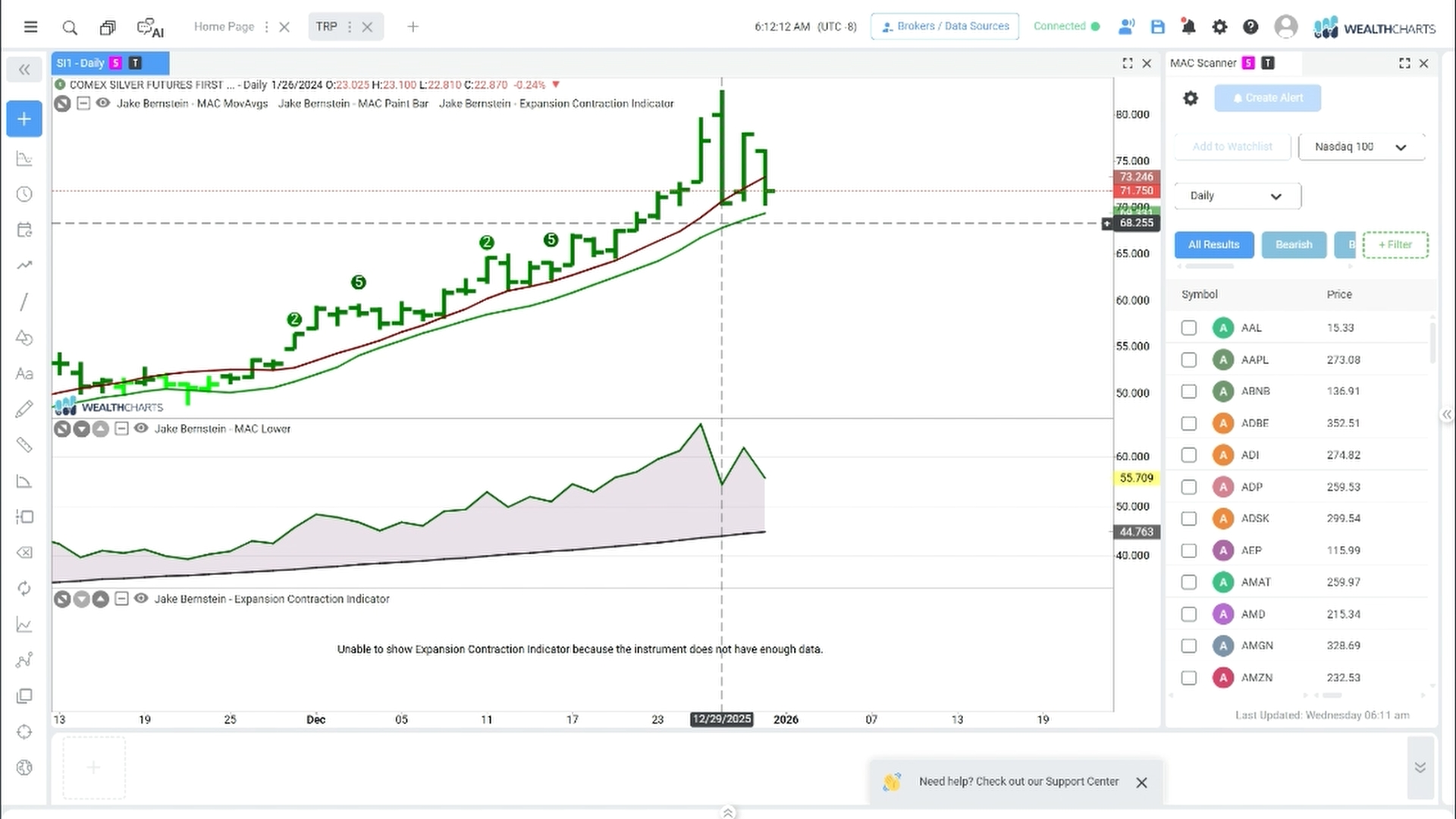The height and width of the screenshot is (819, 1456).
Task: Check the AMZN symbol checkbox
Action: point(1188,677)
